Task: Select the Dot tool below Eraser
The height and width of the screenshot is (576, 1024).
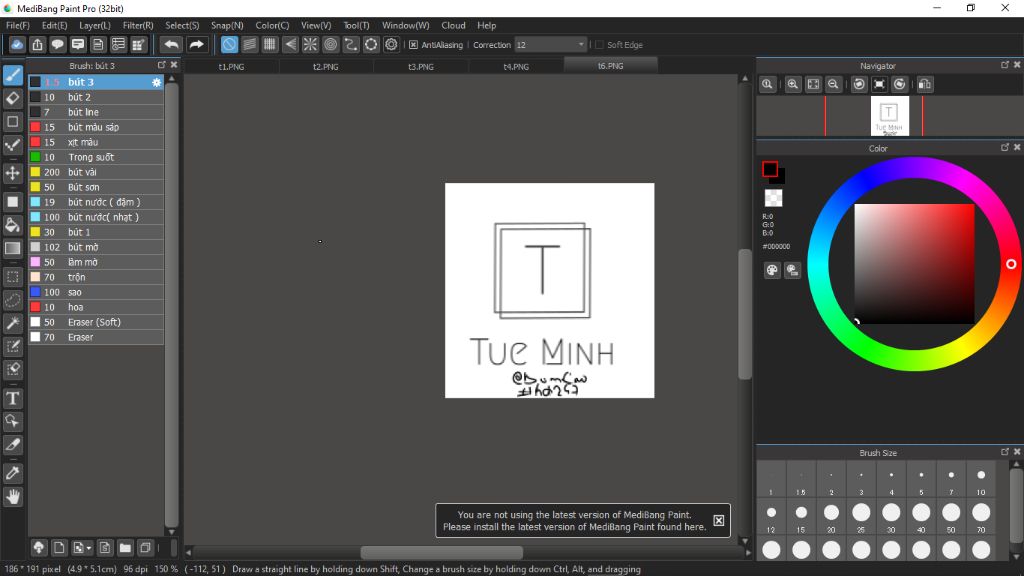Action: coord(12,121)
